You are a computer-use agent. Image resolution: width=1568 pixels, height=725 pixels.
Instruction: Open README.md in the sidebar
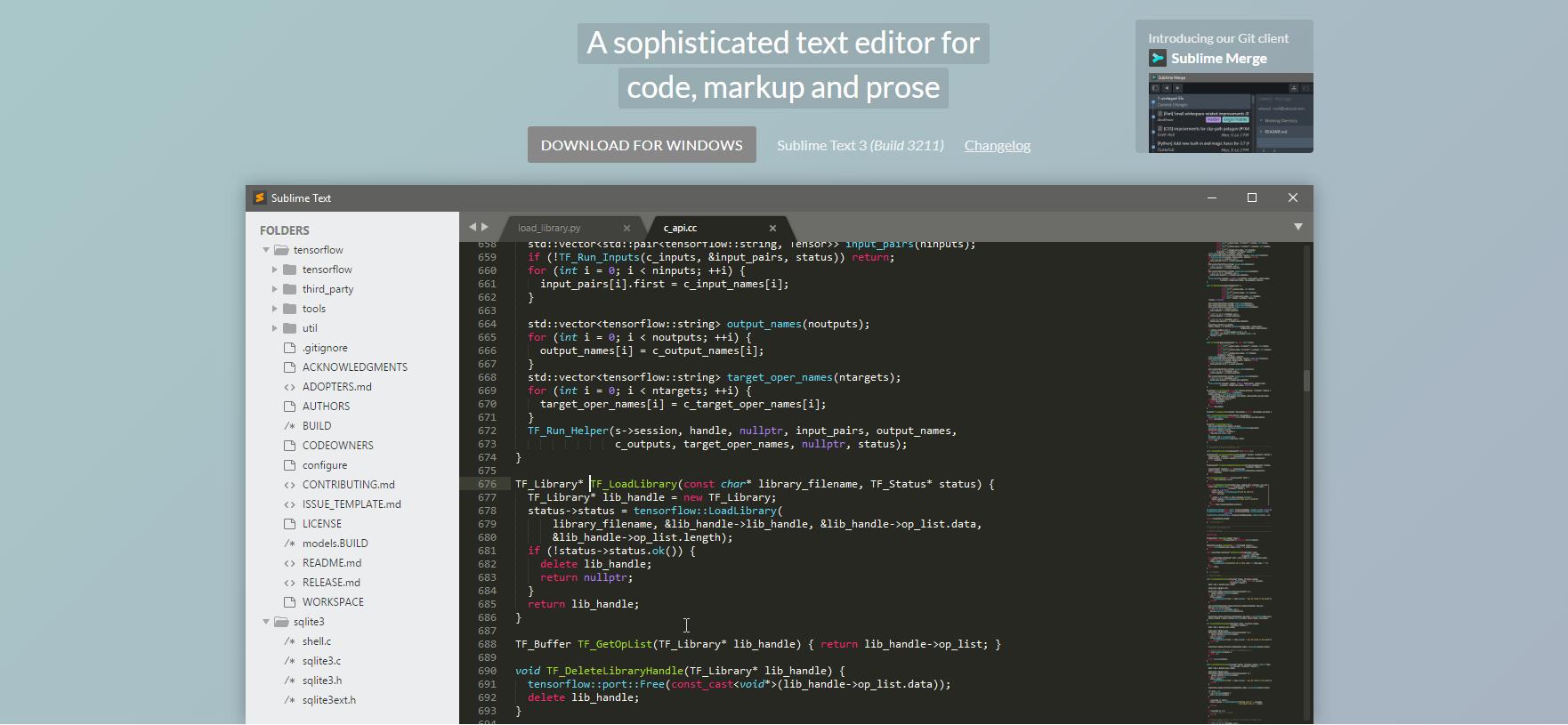(x=332, y=563)
